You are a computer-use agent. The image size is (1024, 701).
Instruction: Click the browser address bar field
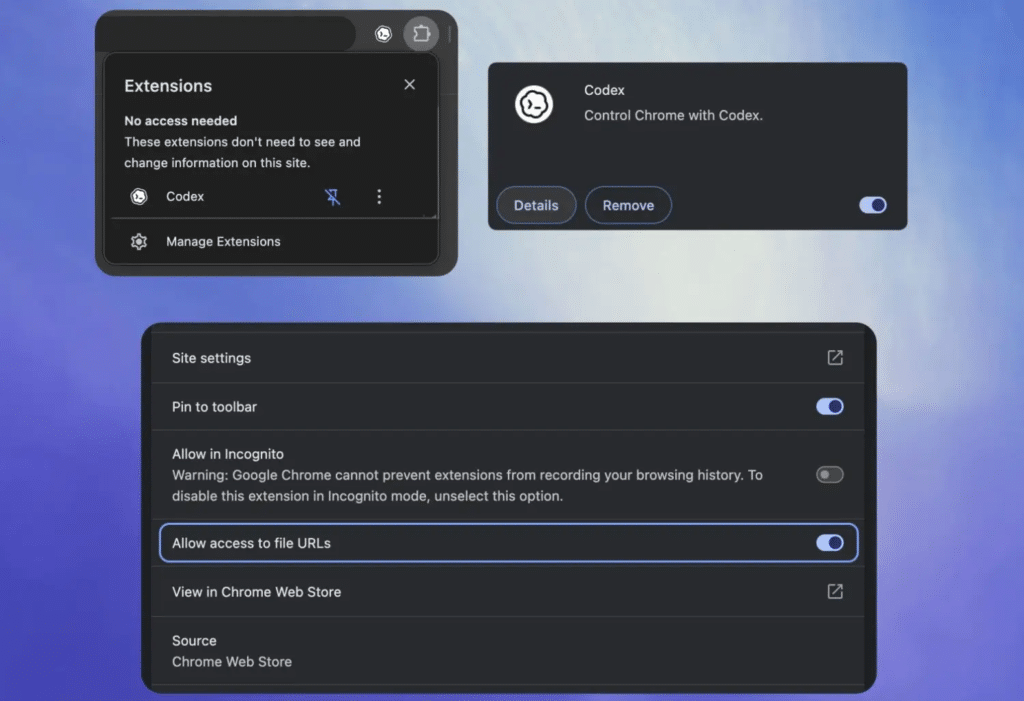(x=227, y=33)
